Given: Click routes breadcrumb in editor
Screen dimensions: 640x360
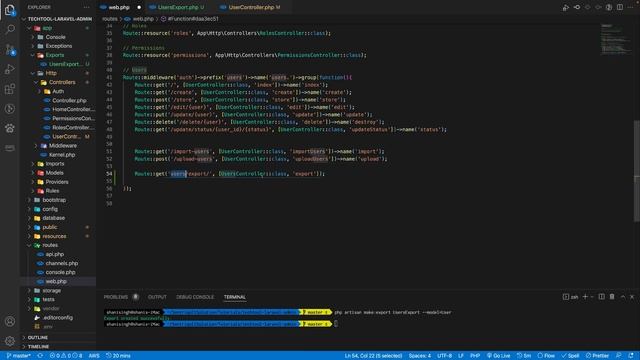Looking at the screenshot, I should (109, 19).
